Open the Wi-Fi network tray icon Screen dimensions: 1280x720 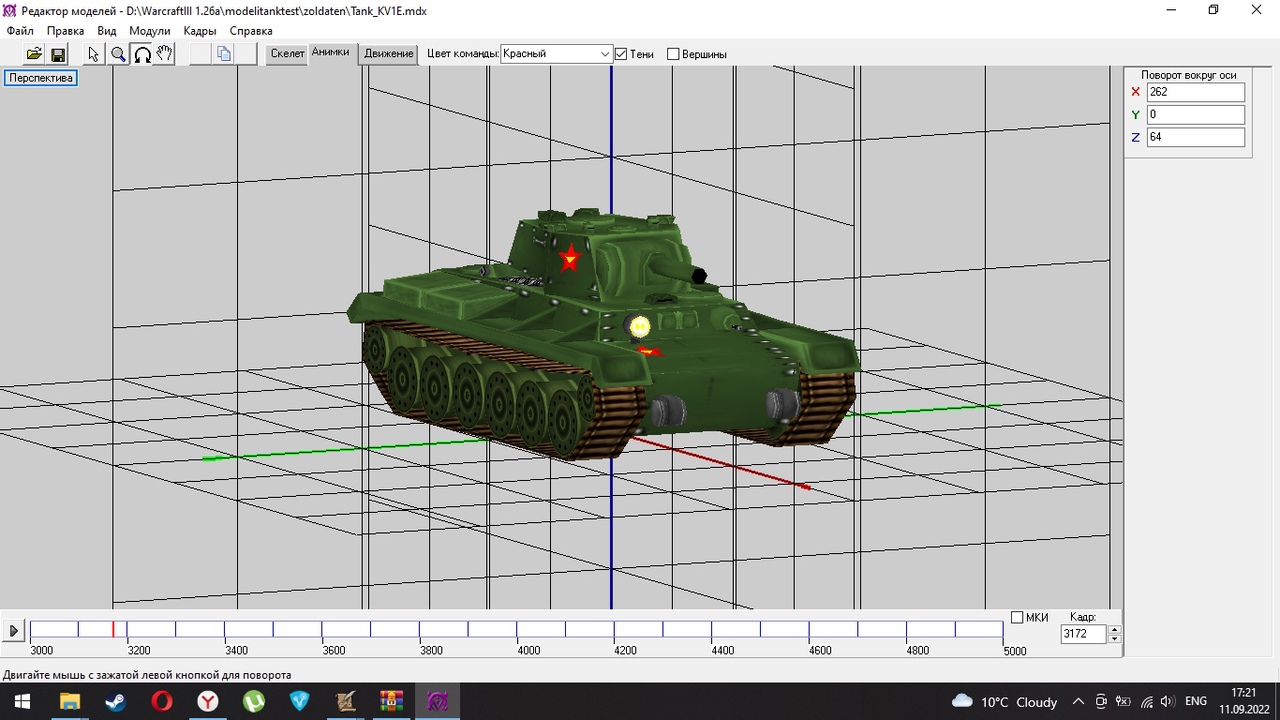pyautogui.click(x=1147, y=702)
